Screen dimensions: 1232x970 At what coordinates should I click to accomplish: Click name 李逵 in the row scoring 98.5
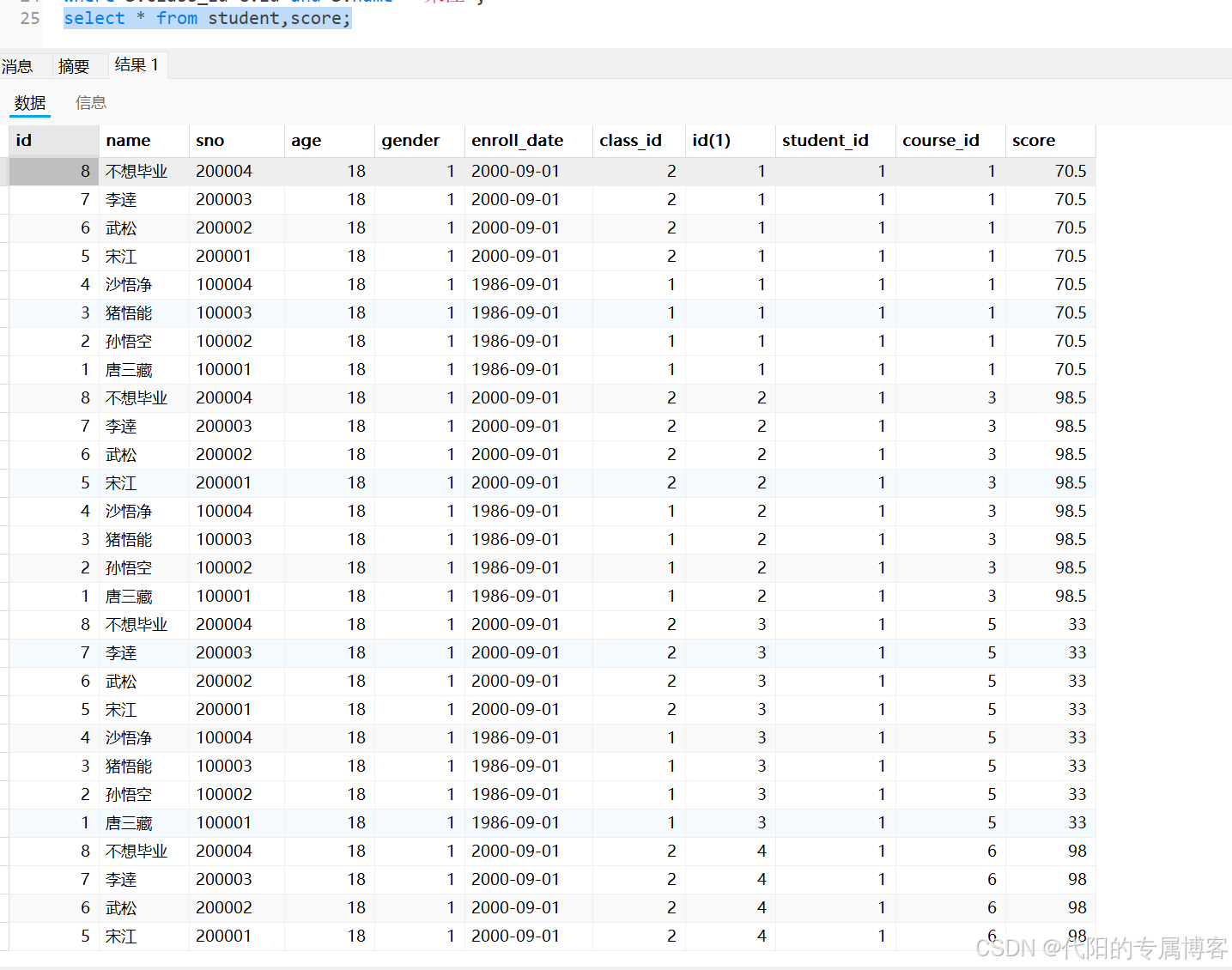pyautogui.click(x=121, y=427)
